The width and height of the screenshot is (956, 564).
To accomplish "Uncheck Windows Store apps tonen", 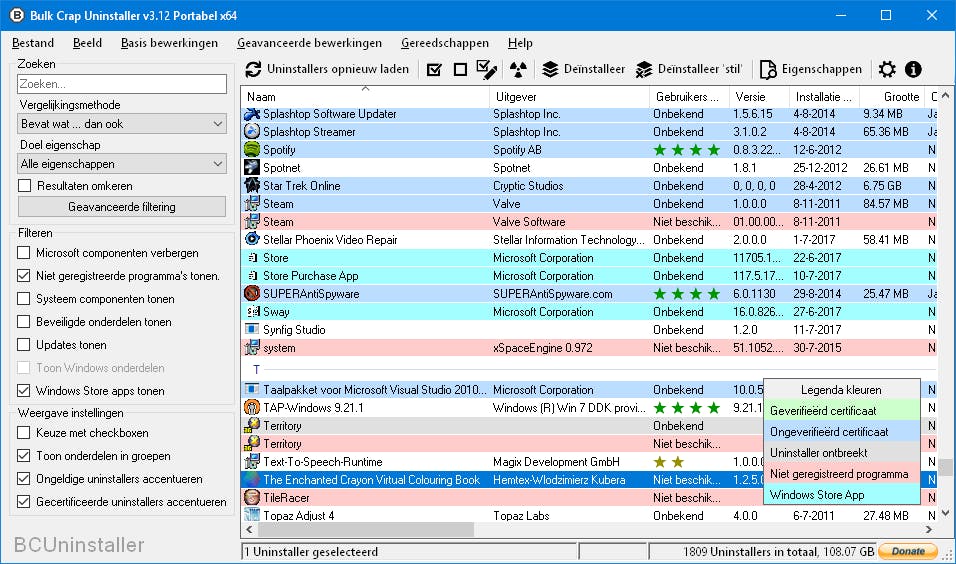I will [26, 391].
